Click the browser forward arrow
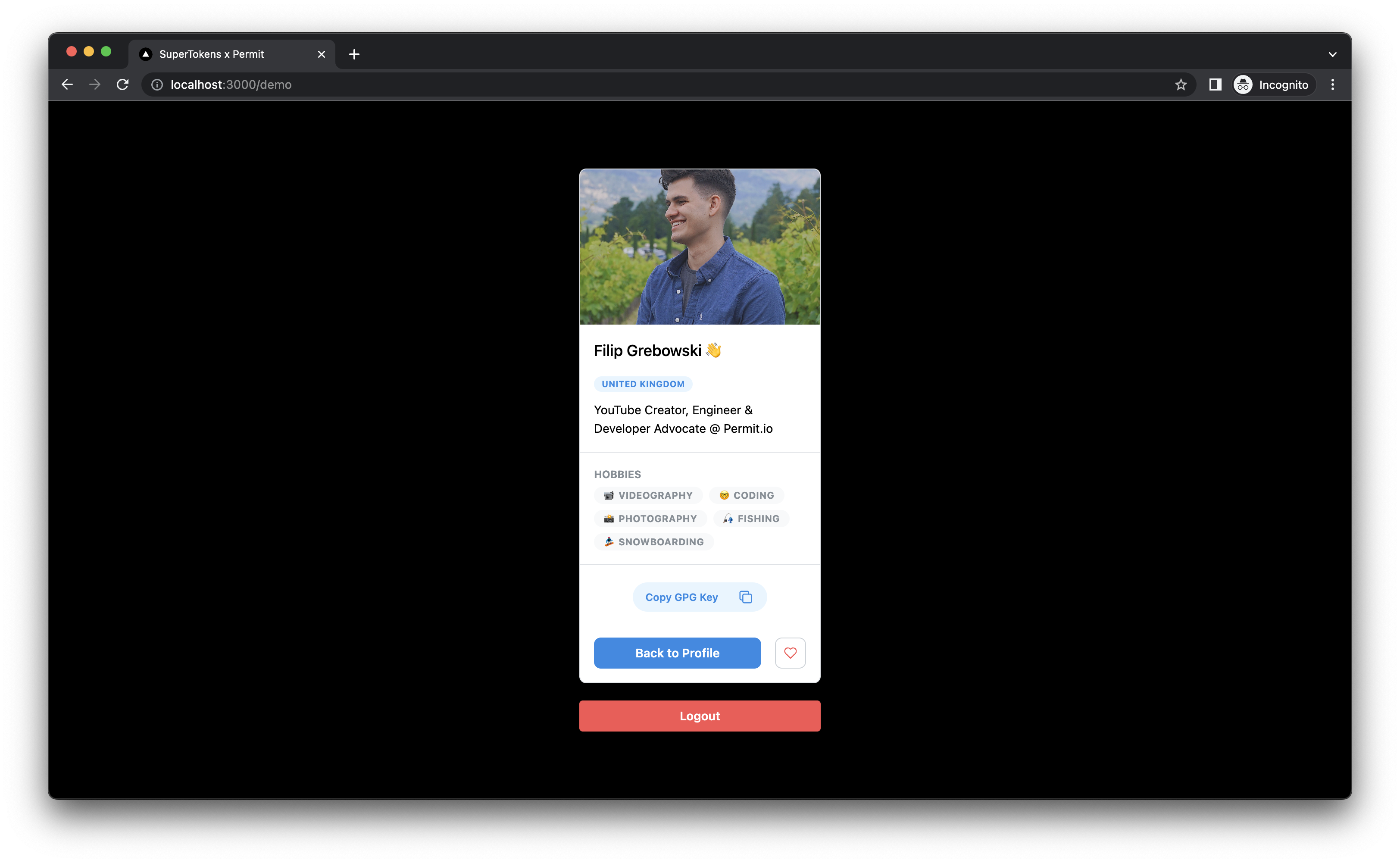 tap(95, 84)
